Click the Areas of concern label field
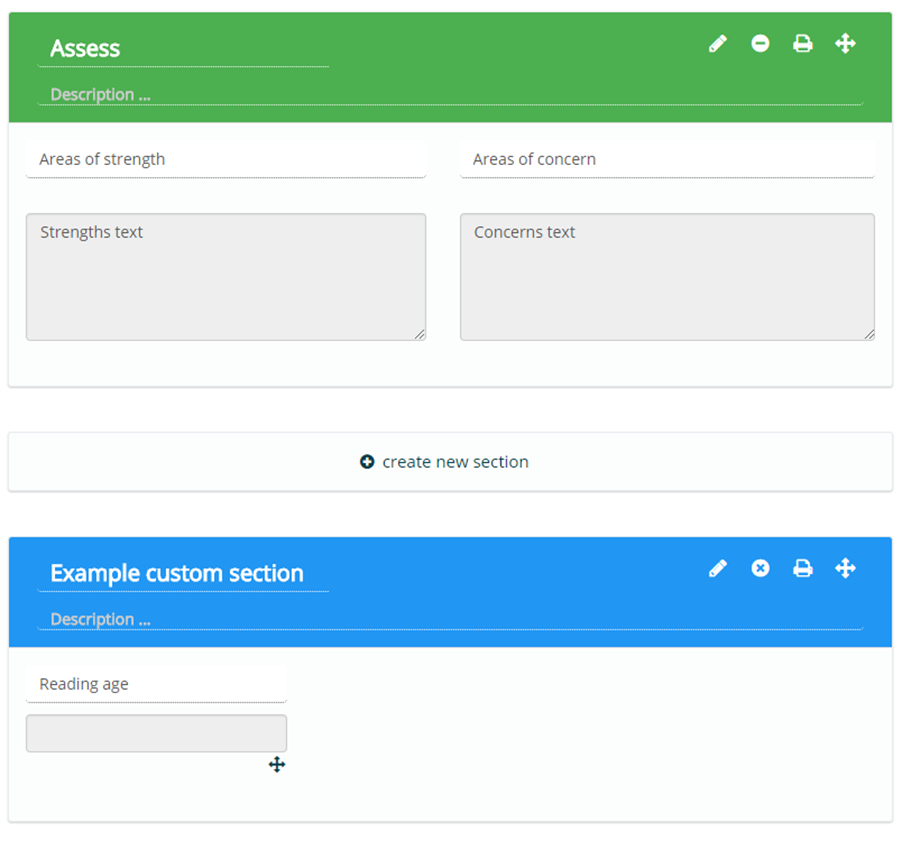The image size is (902, 841). (x=667, y=160)
